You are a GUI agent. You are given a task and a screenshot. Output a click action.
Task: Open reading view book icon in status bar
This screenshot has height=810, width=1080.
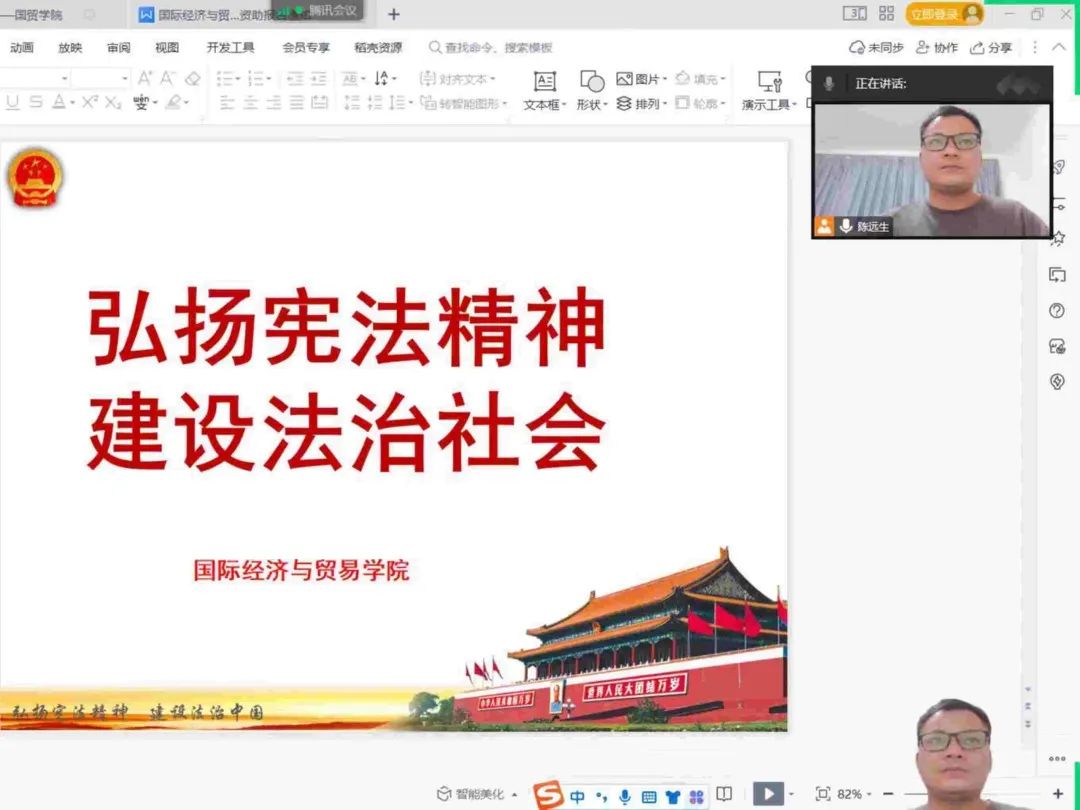(724, 795)
